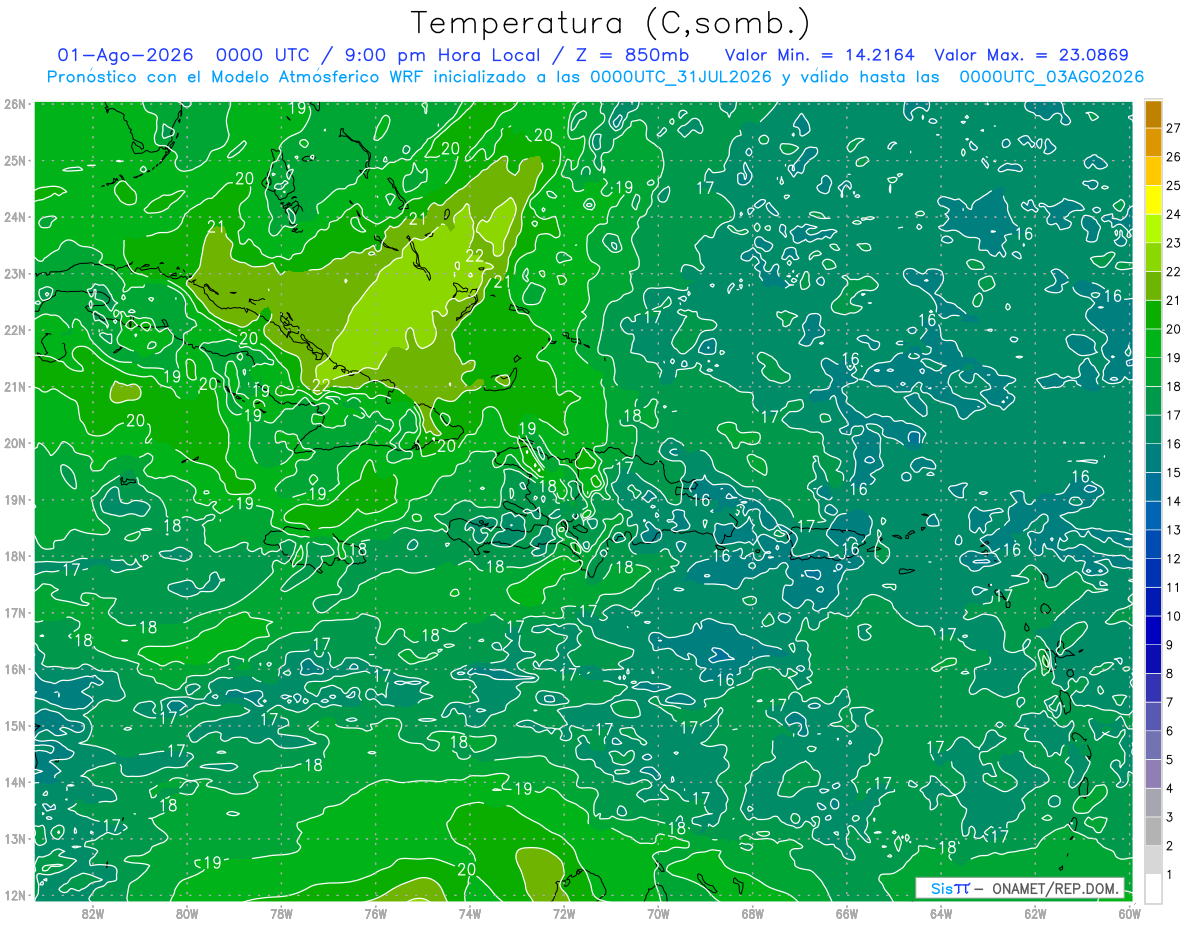Click the color bar label '10'
The width and height of the screenshot is (1200, 927).
tap(1173, 616)
